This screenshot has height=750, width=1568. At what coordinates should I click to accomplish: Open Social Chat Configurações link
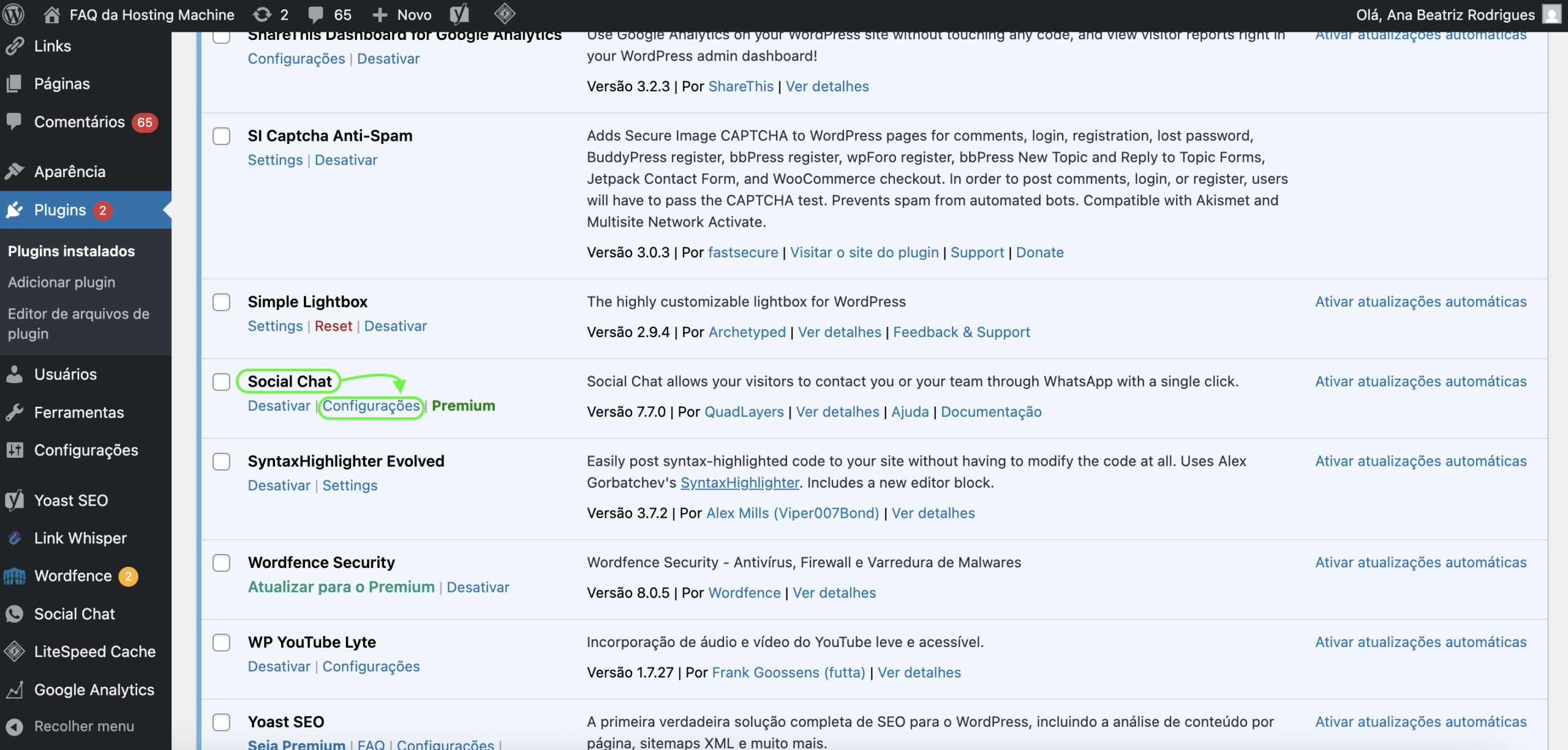pyautogui.click(x=371, y=406)
